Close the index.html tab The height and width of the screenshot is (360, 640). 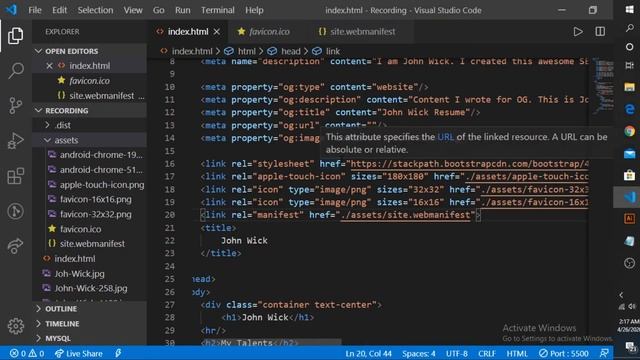click(x=217, y=31)
